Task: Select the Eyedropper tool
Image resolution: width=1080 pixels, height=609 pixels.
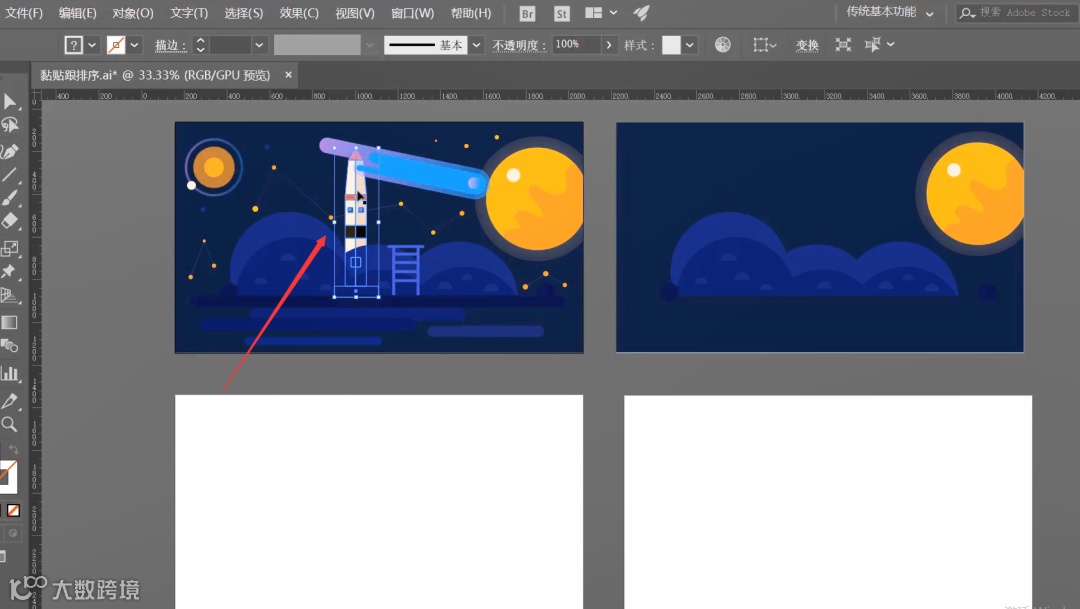Action: (x=10, y=401)
